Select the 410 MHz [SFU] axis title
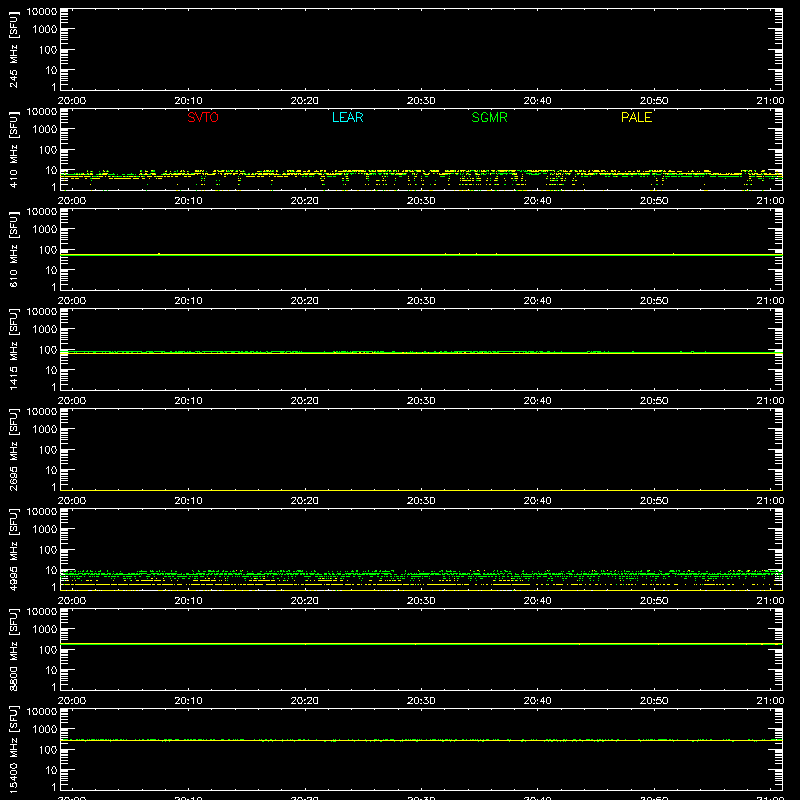800x800 pixels. coord(13,149)
